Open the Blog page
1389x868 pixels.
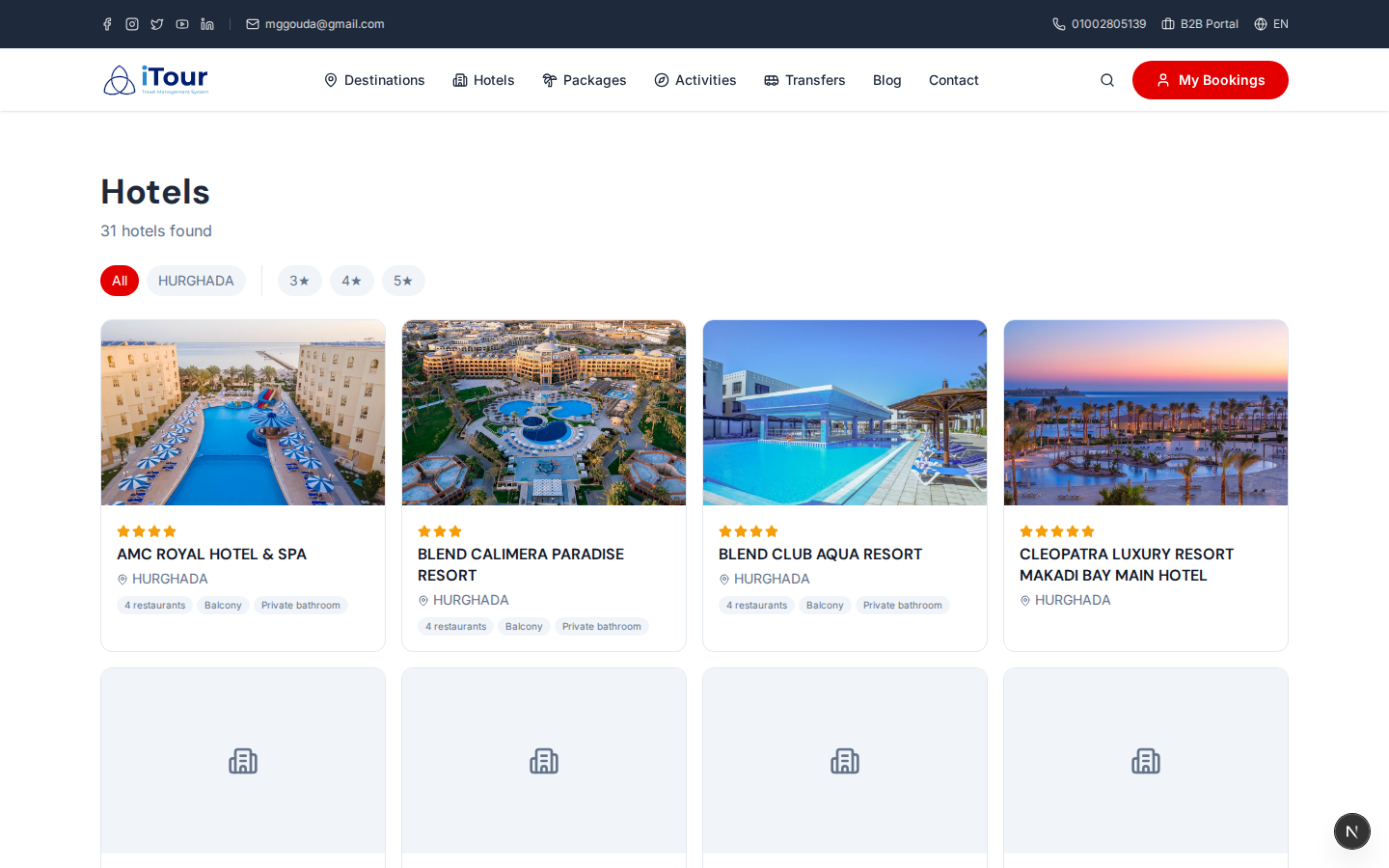pos(887,80)
